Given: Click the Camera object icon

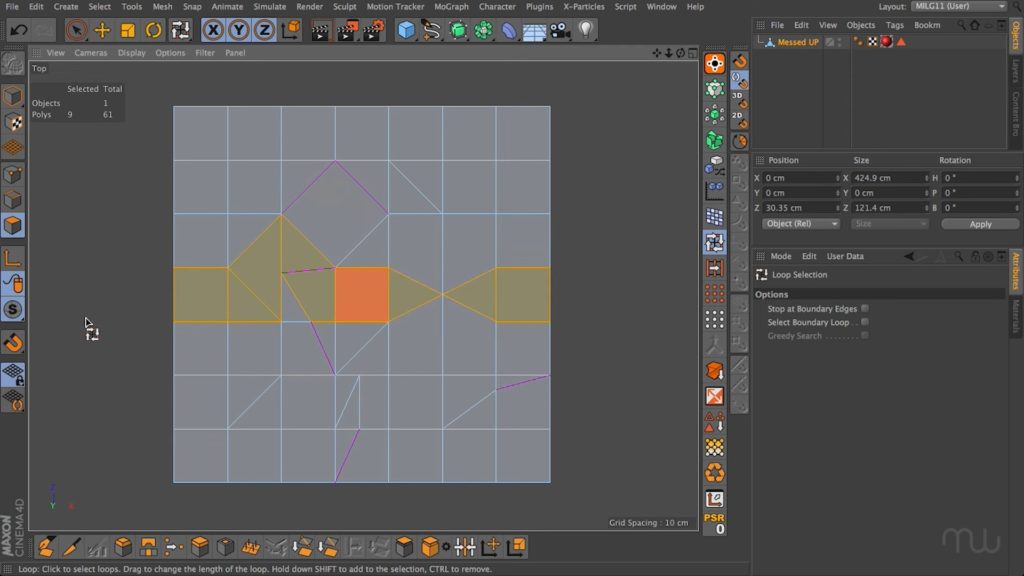Looking at the screenshot, I should (560, 30).
